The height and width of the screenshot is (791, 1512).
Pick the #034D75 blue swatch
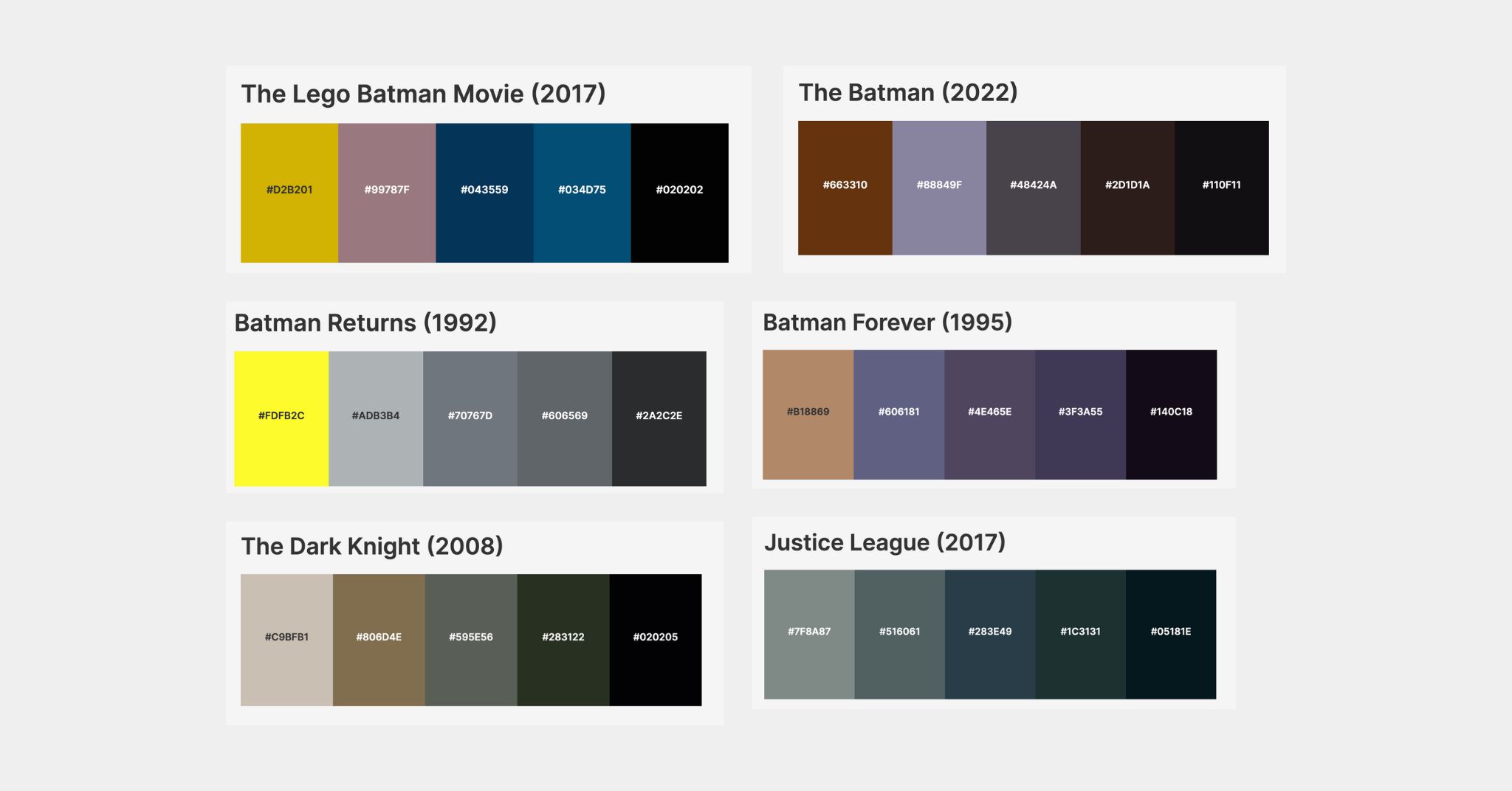point(582,190)
